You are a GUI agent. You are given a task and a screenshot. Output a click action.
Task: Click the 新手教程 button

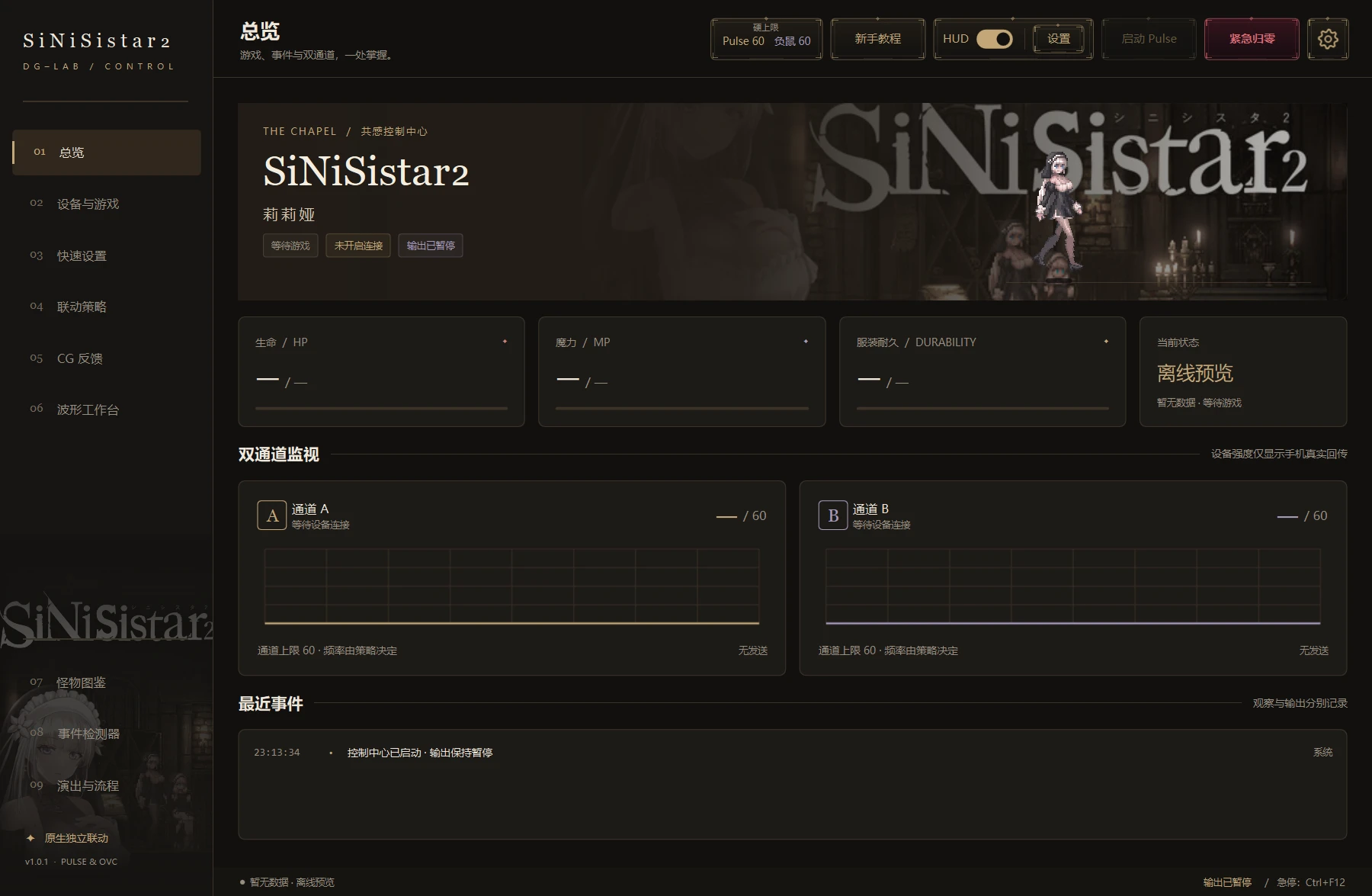tap(877, 39)
